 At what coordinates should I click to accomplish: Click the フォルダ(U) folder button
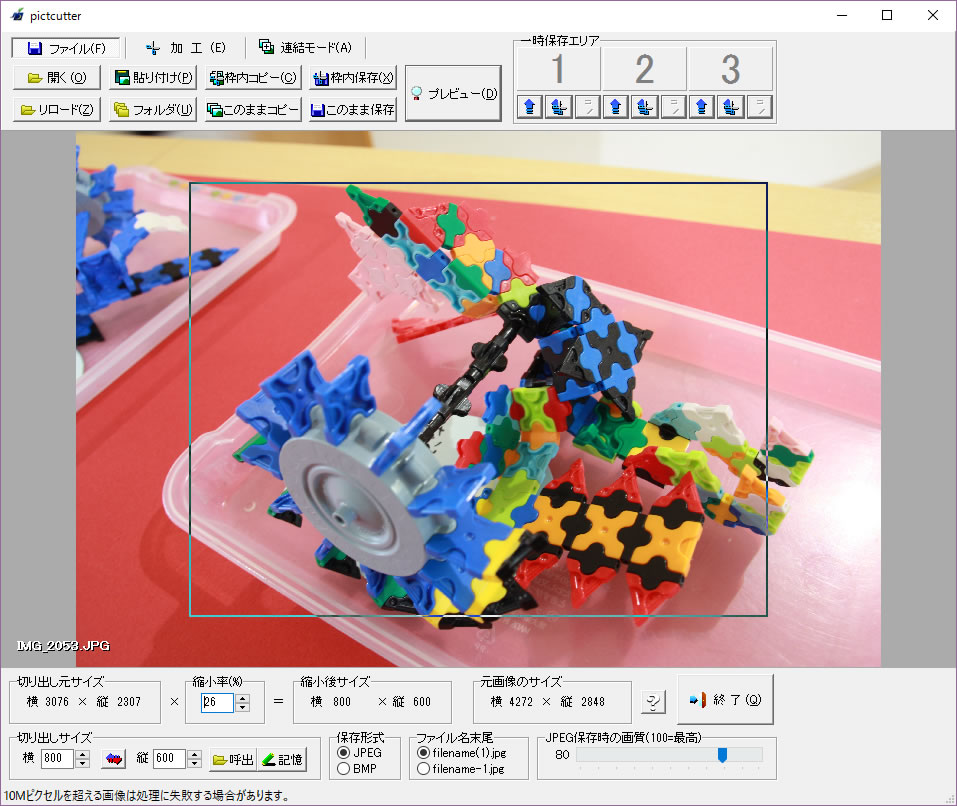(x=153, y=110)
